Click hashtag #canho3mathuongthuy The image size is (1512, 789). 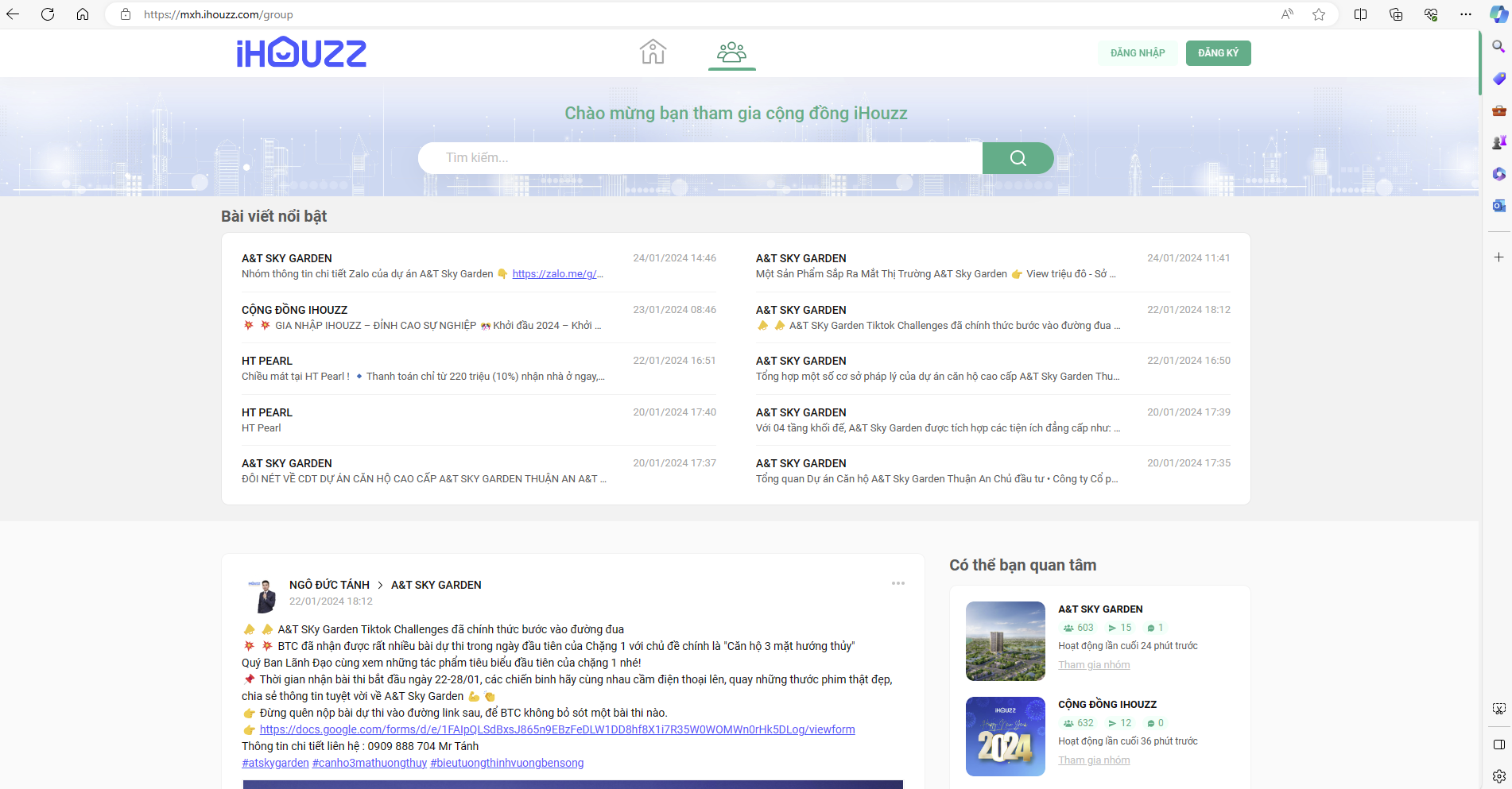370,763
